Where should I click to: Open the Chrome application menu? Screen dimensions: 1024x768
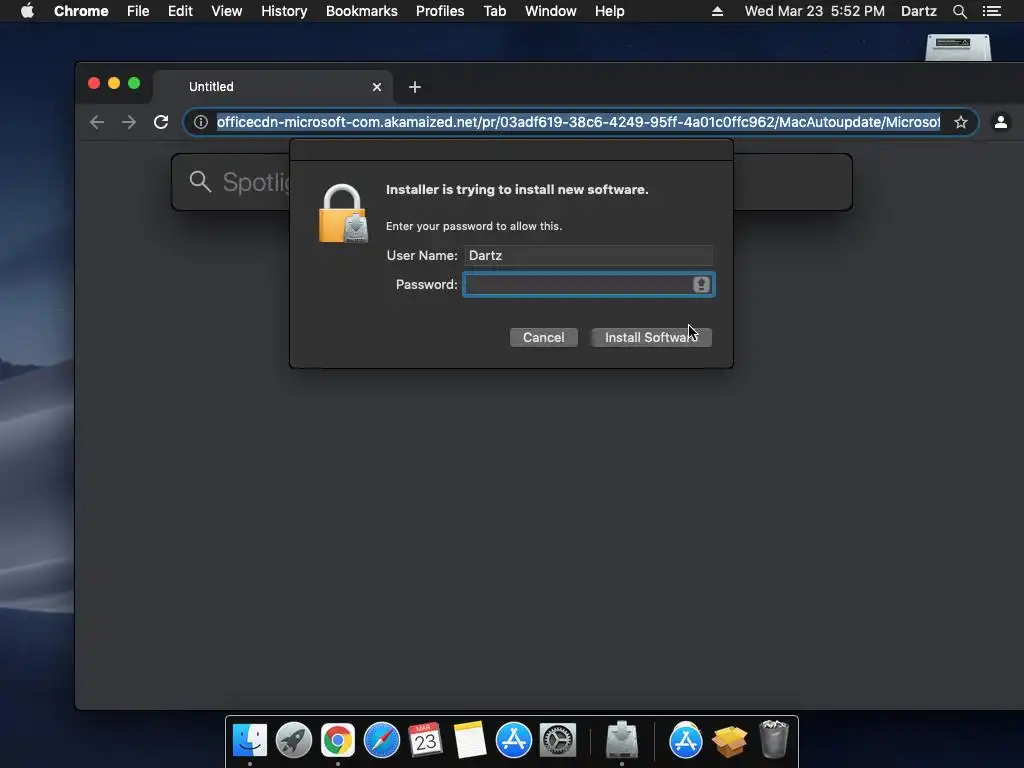81,11
